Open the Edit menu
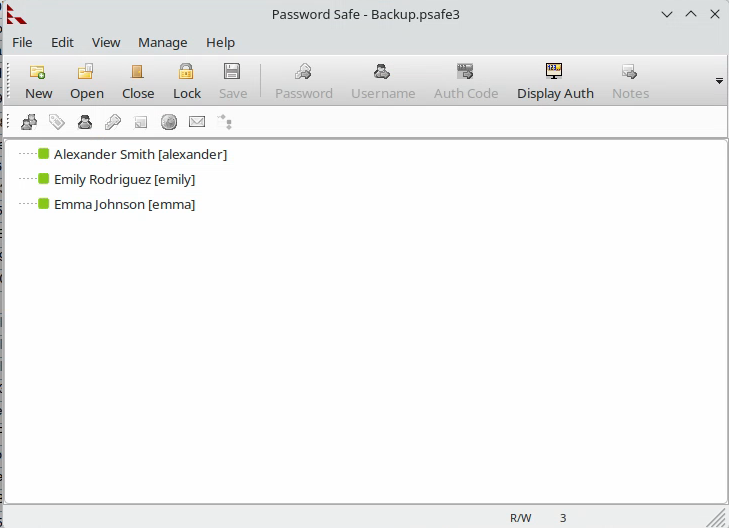 [62, 42]
